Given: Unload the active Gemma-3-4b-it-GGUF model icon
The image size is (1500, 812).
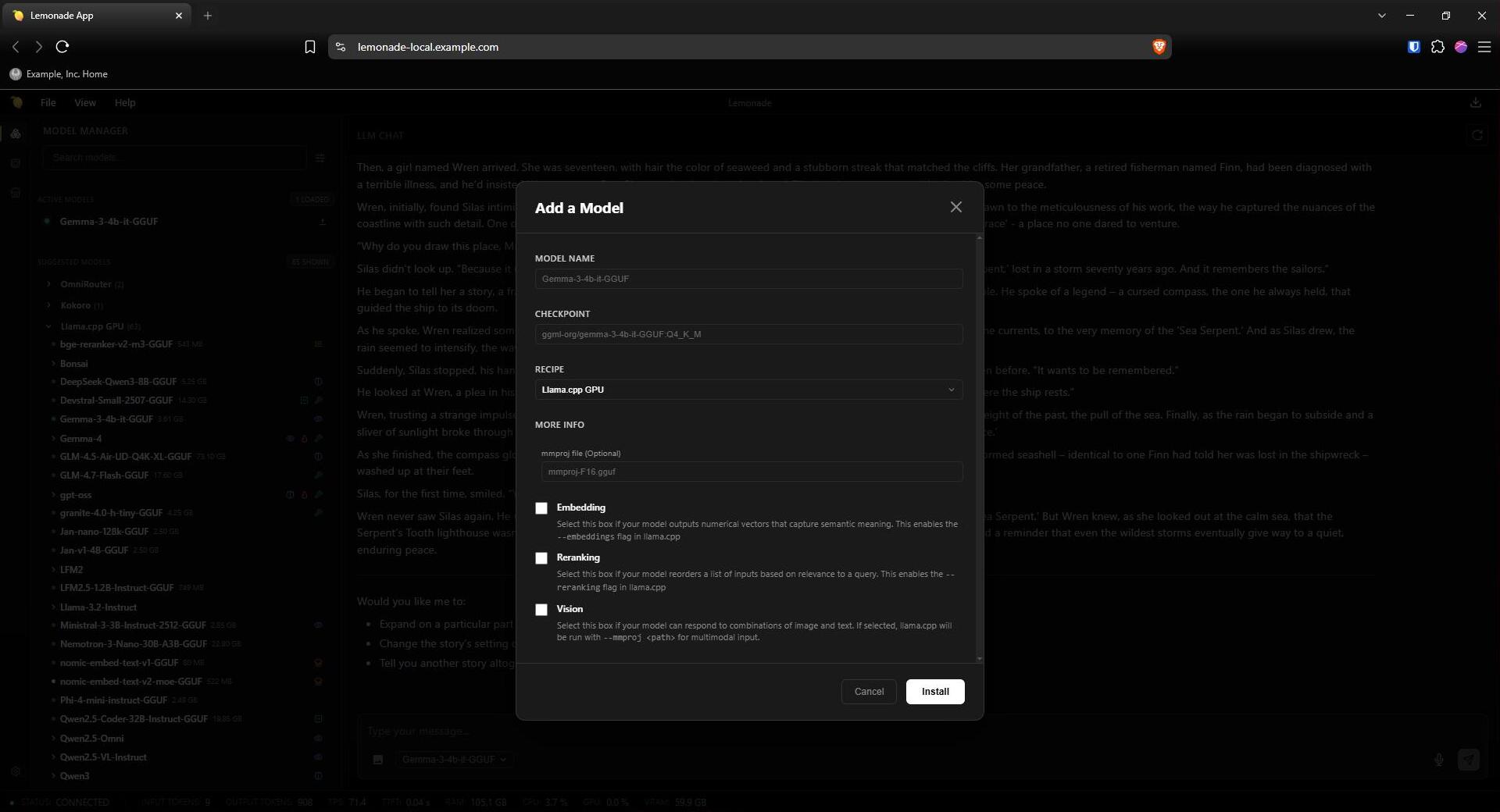Looking at the screenshot, I should point(322,222).
